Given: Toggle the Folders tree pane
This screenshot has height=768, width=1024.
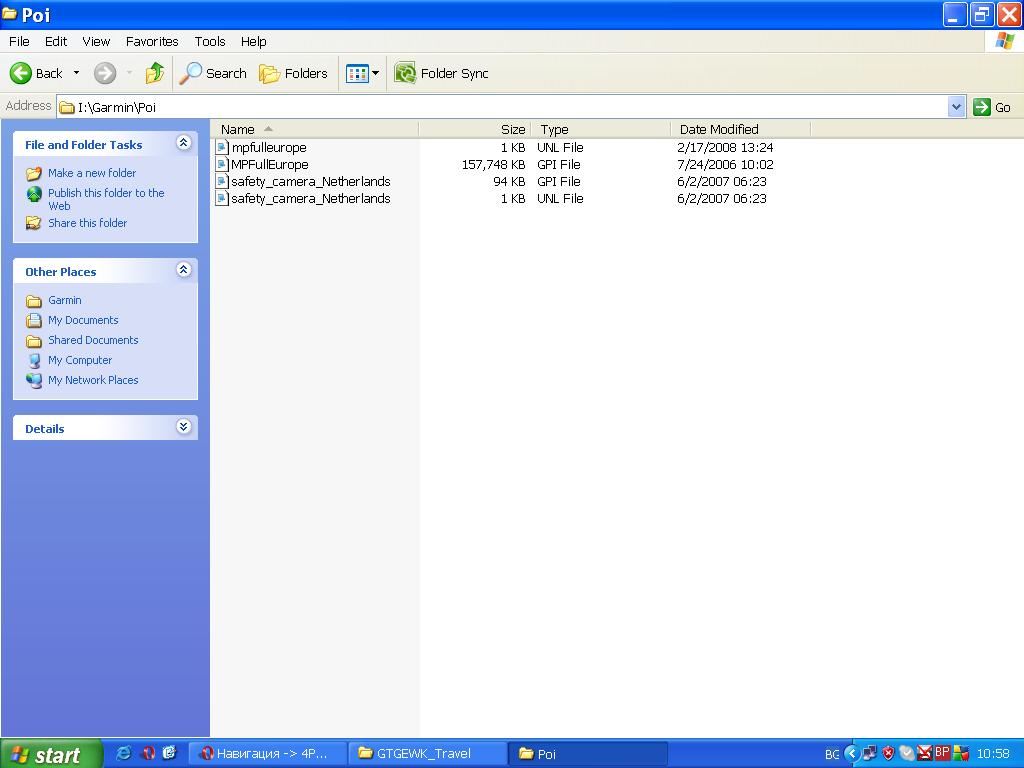Looking at the screenshot, I should pyautogui.click(x=293, y=73).
